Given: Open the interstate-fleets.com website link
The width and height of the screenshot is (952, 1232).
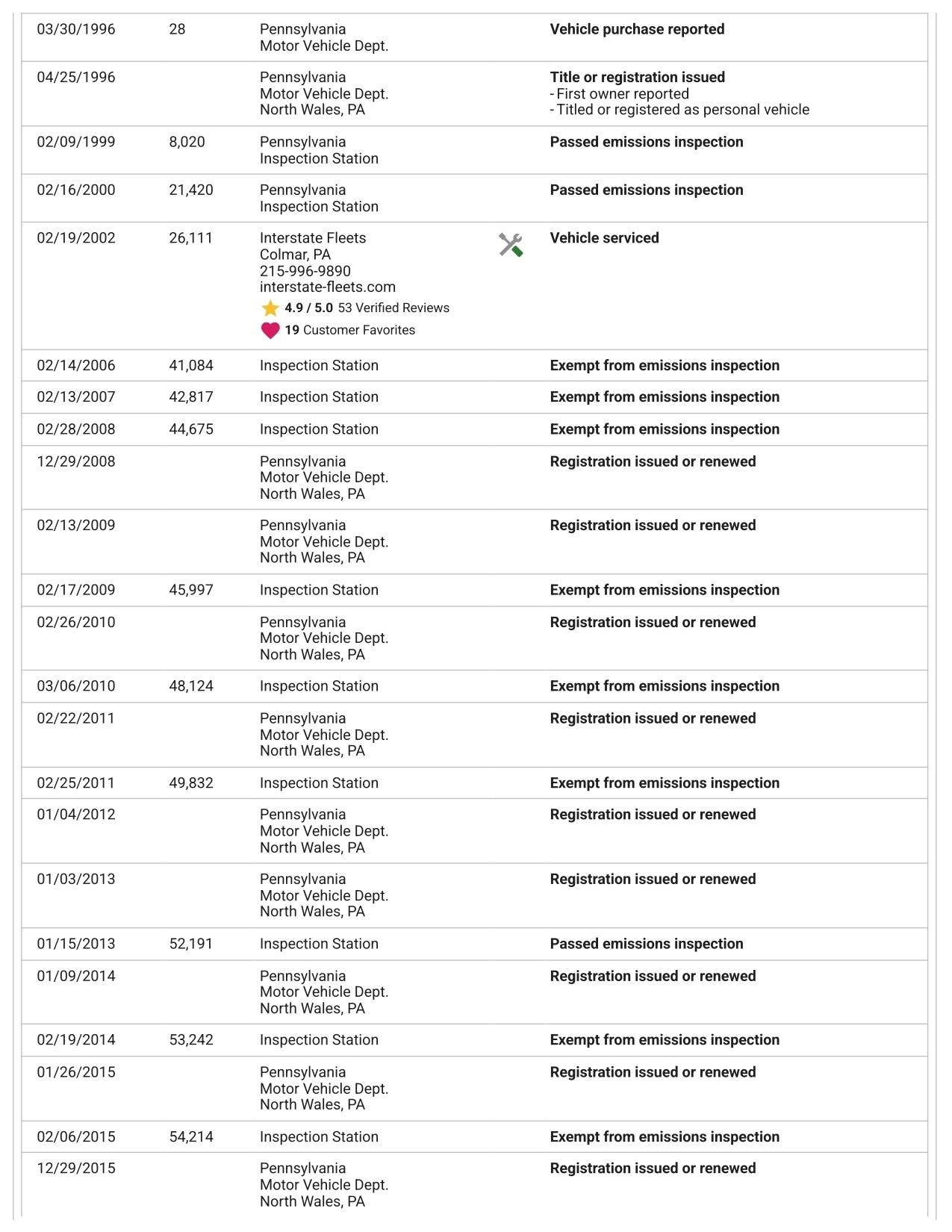Looking at the screenshot, I should click(328, 287).
